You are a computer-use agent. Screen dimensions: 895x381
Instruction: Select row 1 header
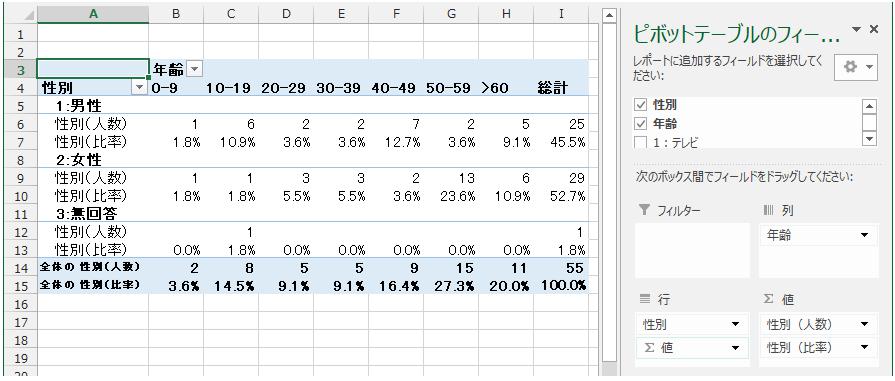tap(21, 34)
